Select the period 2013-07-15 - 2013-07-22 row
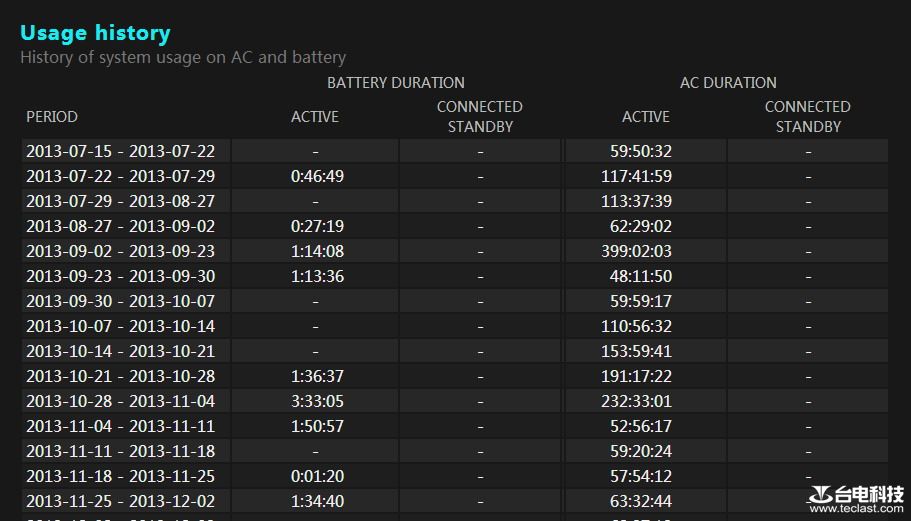Screen dimensions: 911x521 tap(120, 151)
